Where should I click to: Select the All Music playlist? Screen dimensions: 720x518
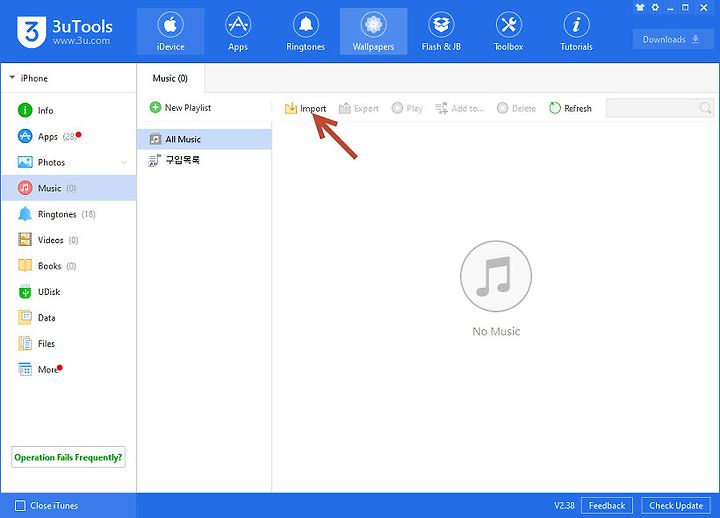tap(204, 139)
